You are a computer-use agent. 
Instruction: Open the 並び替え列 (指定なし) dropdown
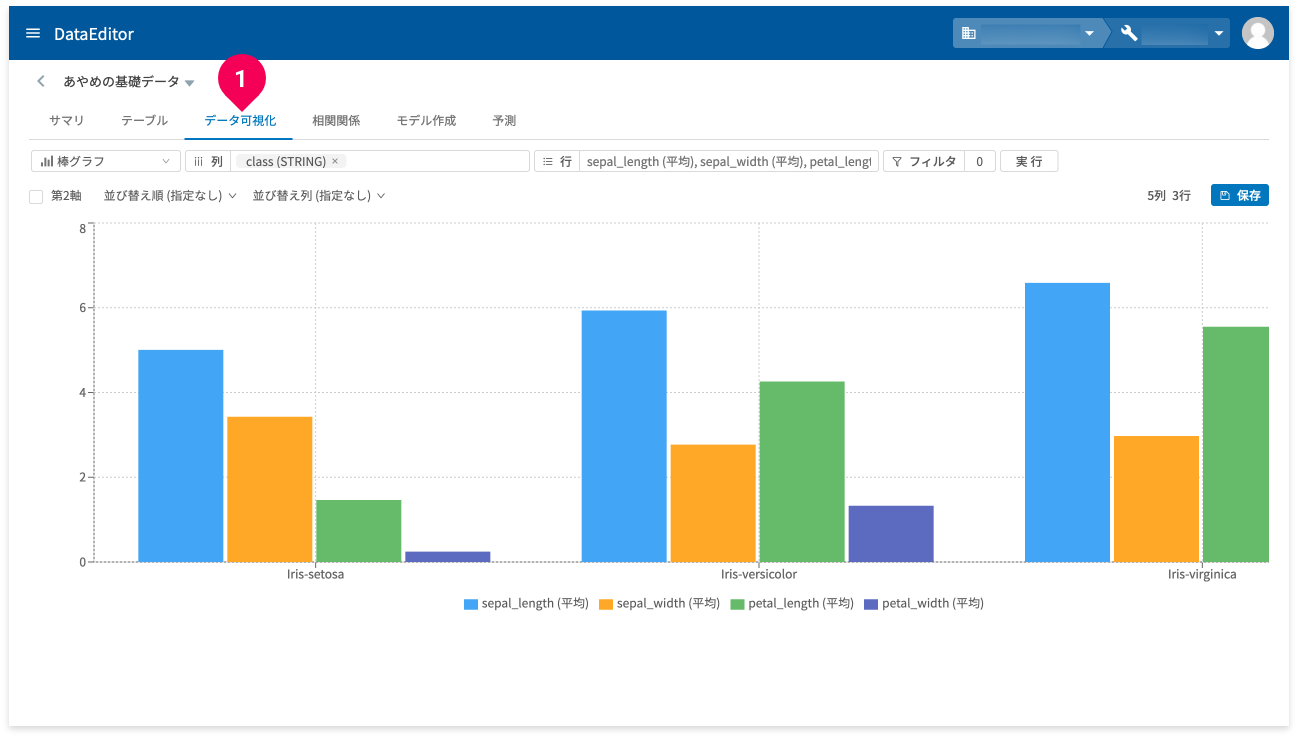coord(319,196)
